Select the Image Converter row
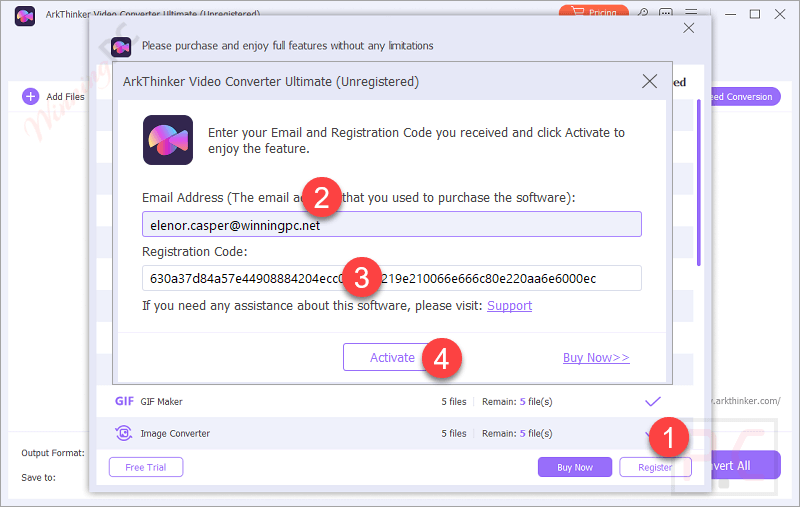 (394, 434)
